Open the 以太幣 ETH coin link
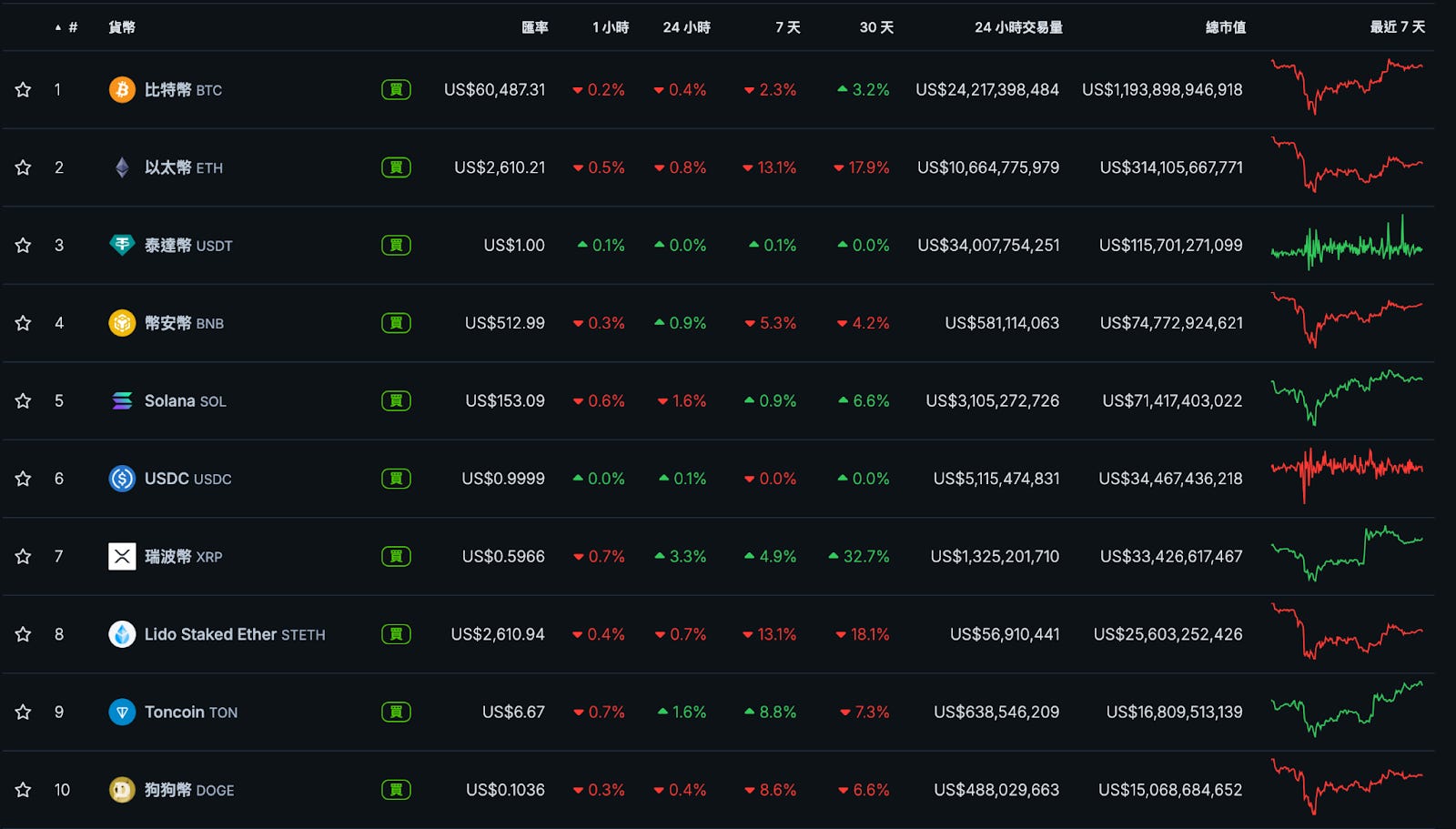The image size is (1456, 829). point(183,167)
